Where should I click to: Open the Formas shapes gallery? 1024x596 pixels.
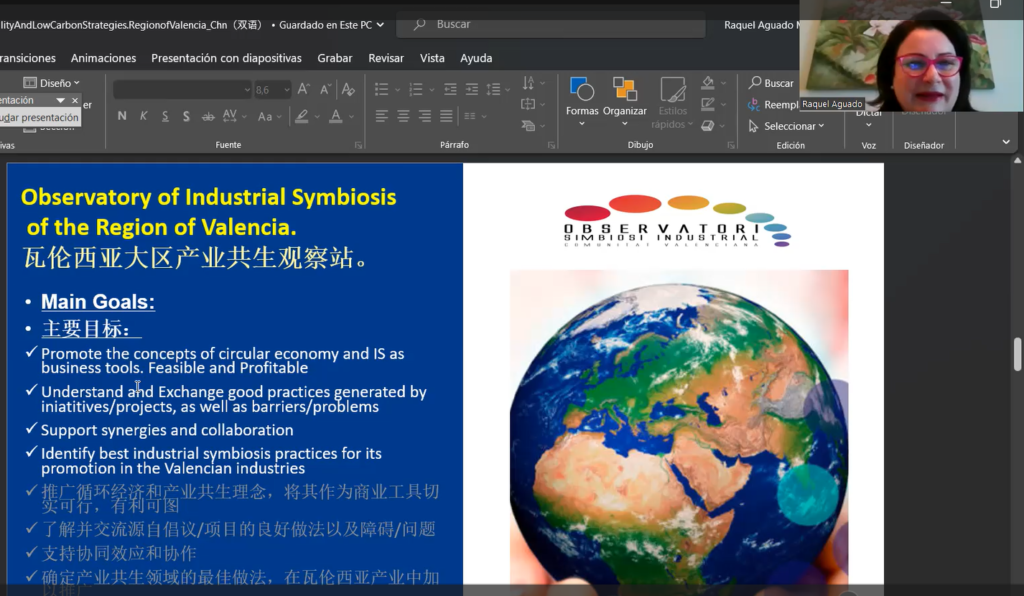(x=582, y=99)
